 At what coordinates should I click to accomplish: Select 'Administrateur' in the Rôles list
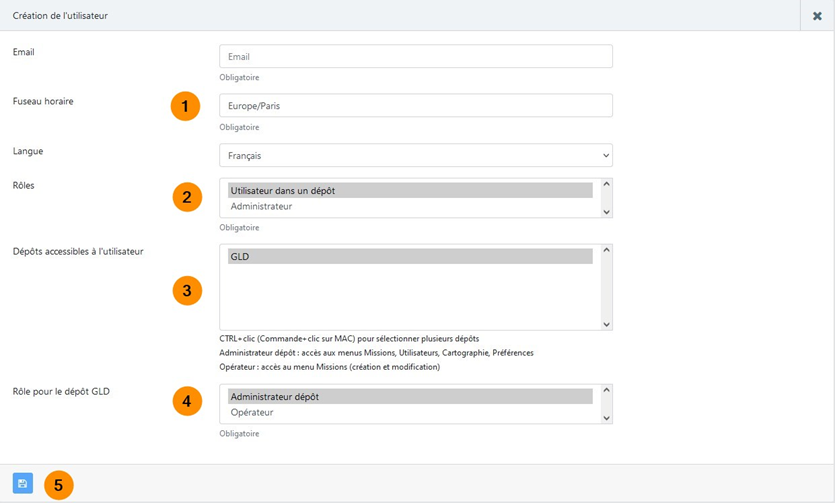(410, 207)
